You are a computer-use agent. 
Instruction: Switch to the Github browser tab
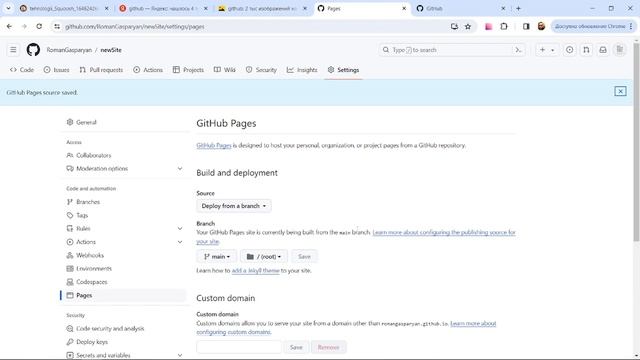[x=460, y=8]
